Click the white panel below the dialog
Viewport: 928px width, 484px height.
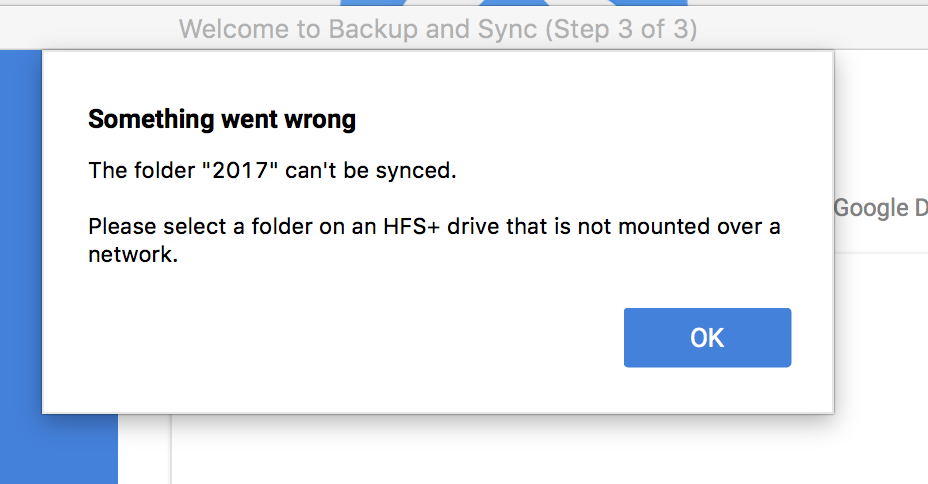[500, 450]
